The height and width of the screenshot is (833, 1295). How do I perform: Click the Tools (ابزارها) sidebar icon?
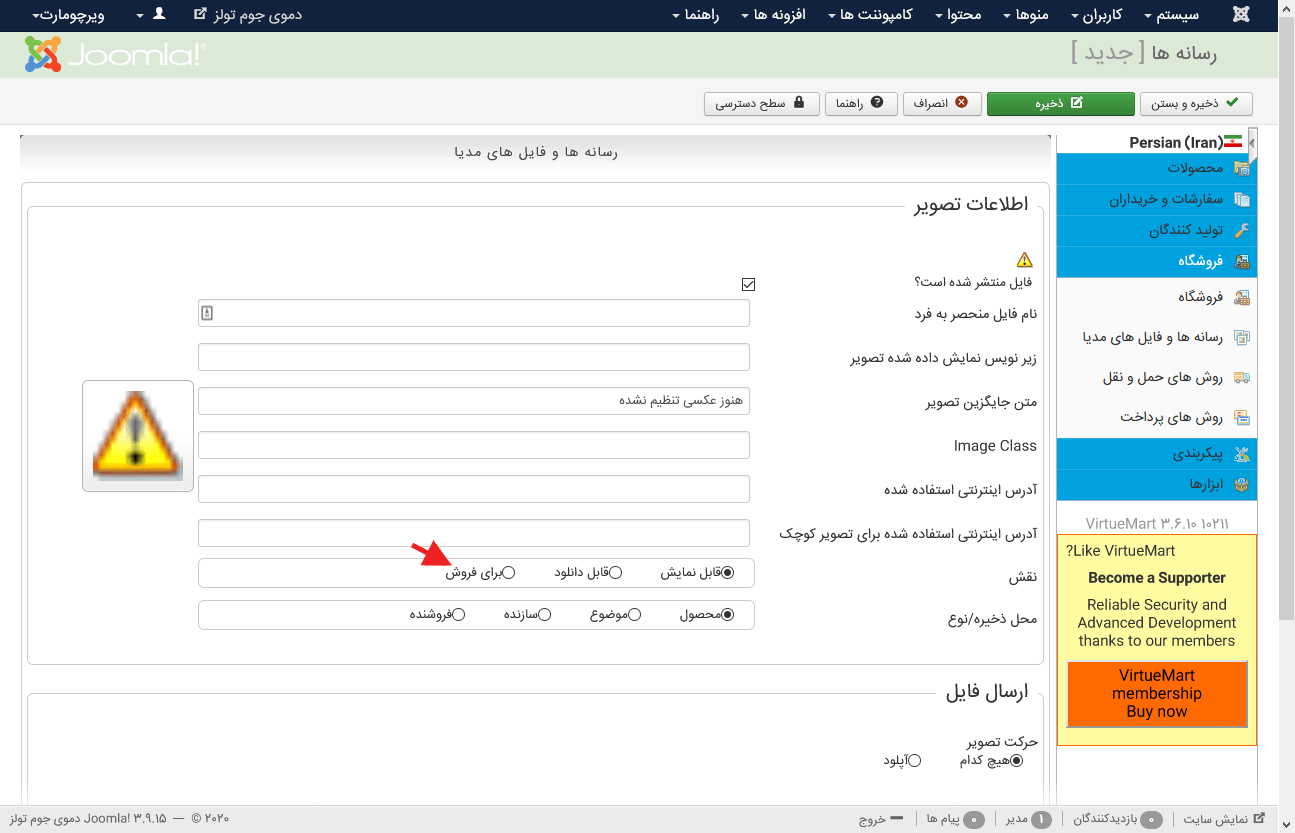point(1241,484)
